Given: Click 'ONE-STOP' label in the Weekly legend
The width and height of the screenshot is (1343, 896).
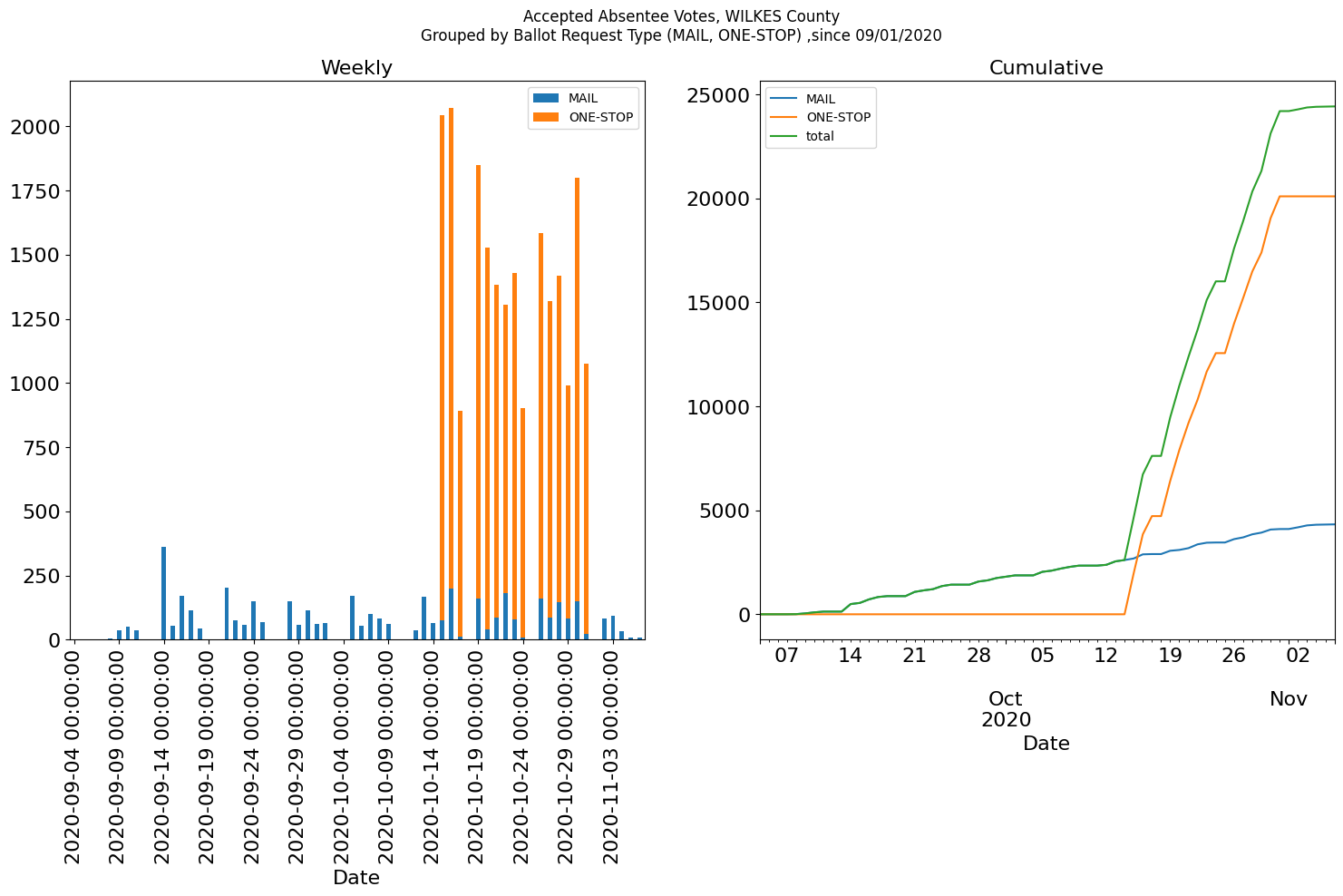Looking at the screenshot, I should 601,118.
